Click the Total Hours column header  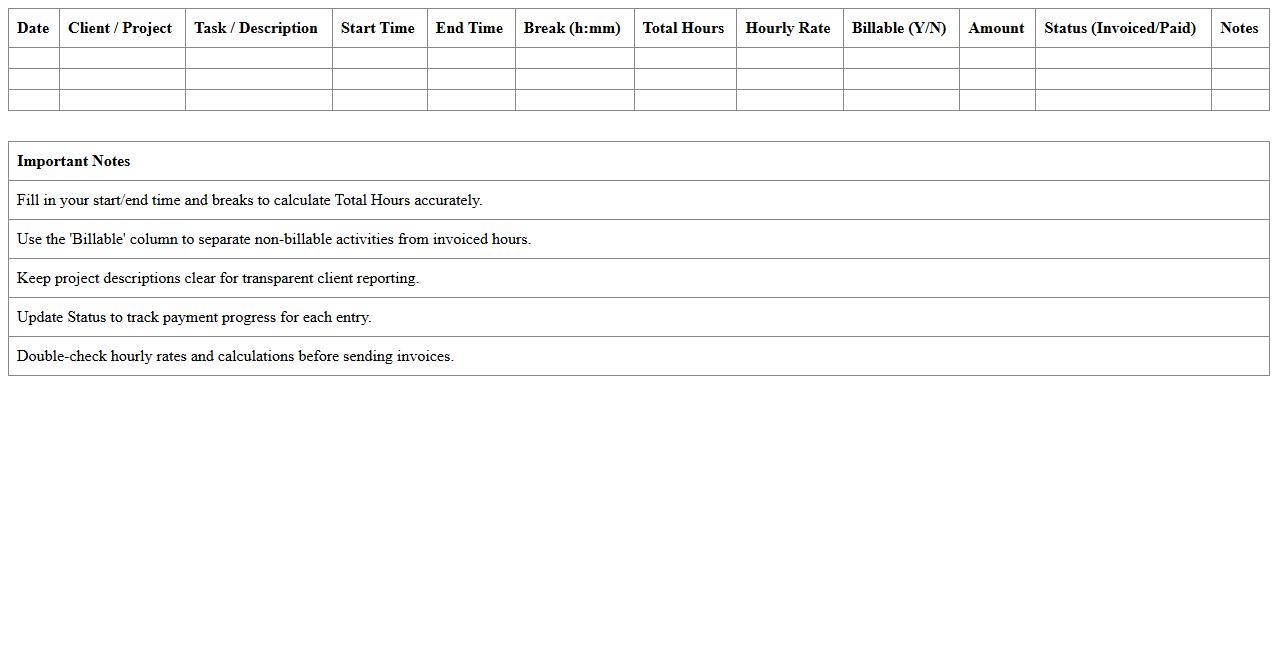[683, 28]
